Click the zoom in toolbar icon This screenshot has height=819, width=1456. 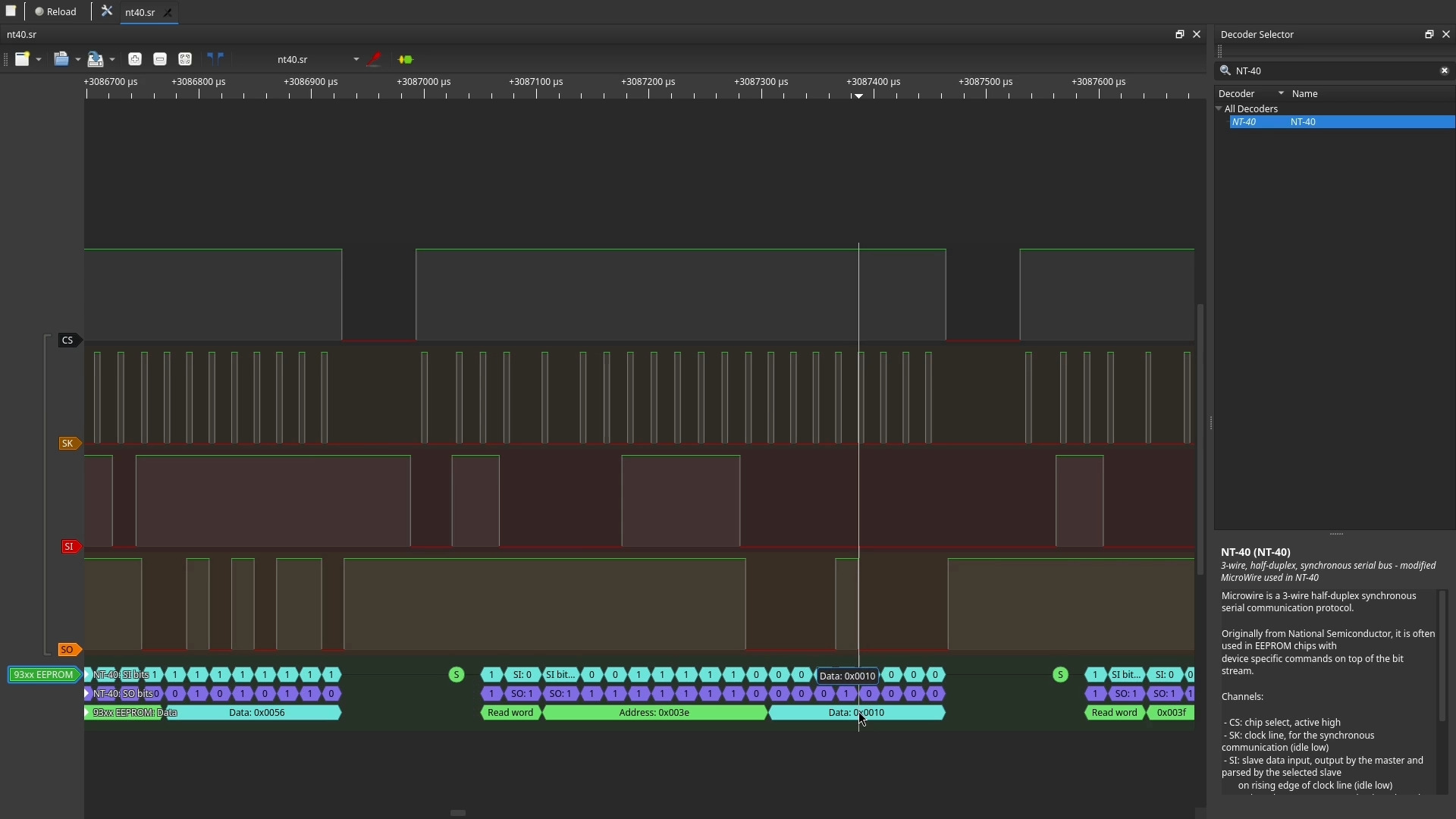135,59
